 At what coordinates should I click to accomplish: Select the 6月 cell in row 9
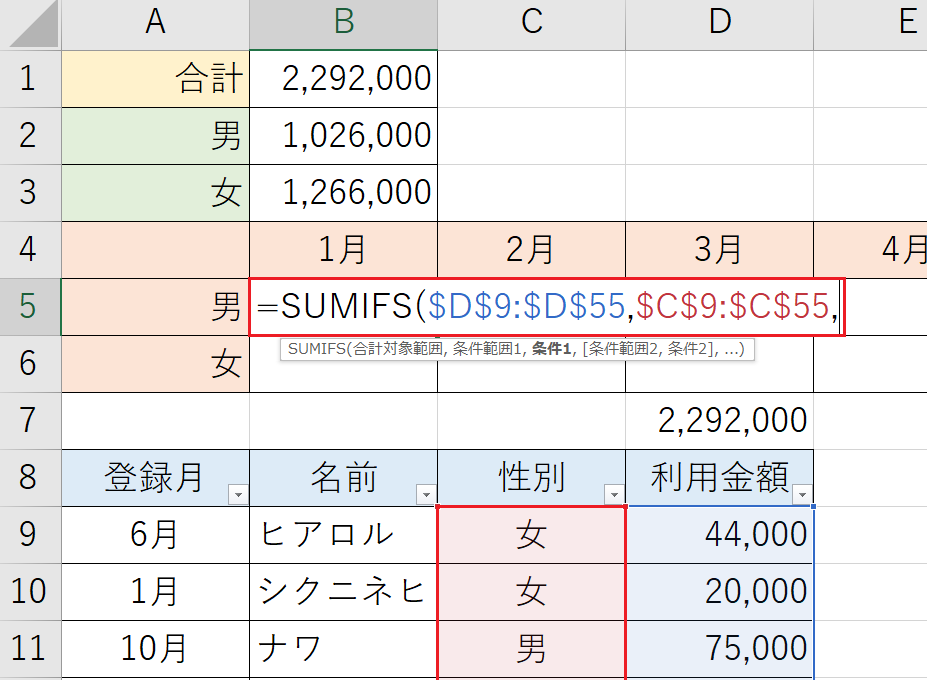(x=155, y=535)
